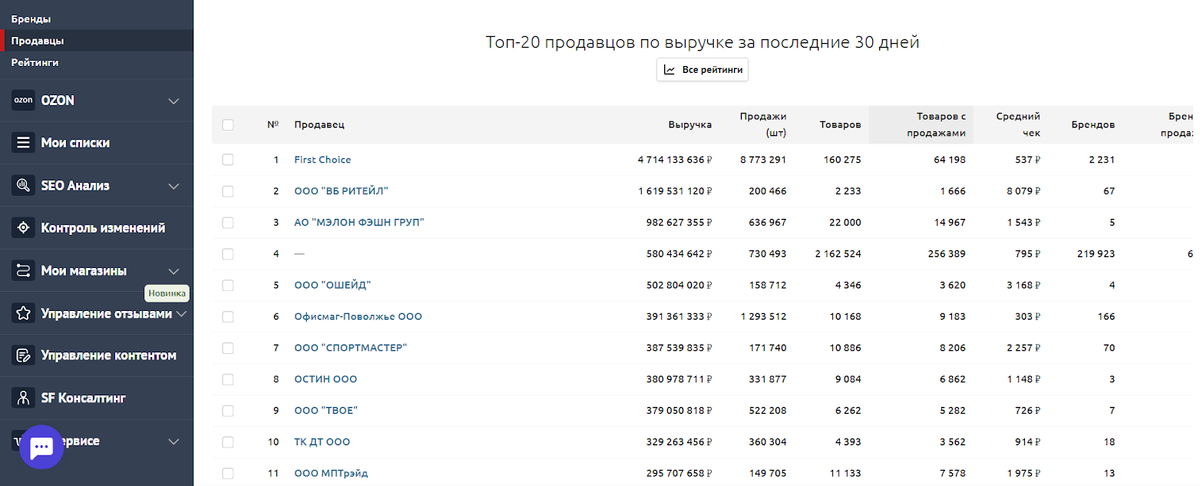1200x486 pixels.
Task: Sort by the Брендов column header
Action: [1091, 125]
